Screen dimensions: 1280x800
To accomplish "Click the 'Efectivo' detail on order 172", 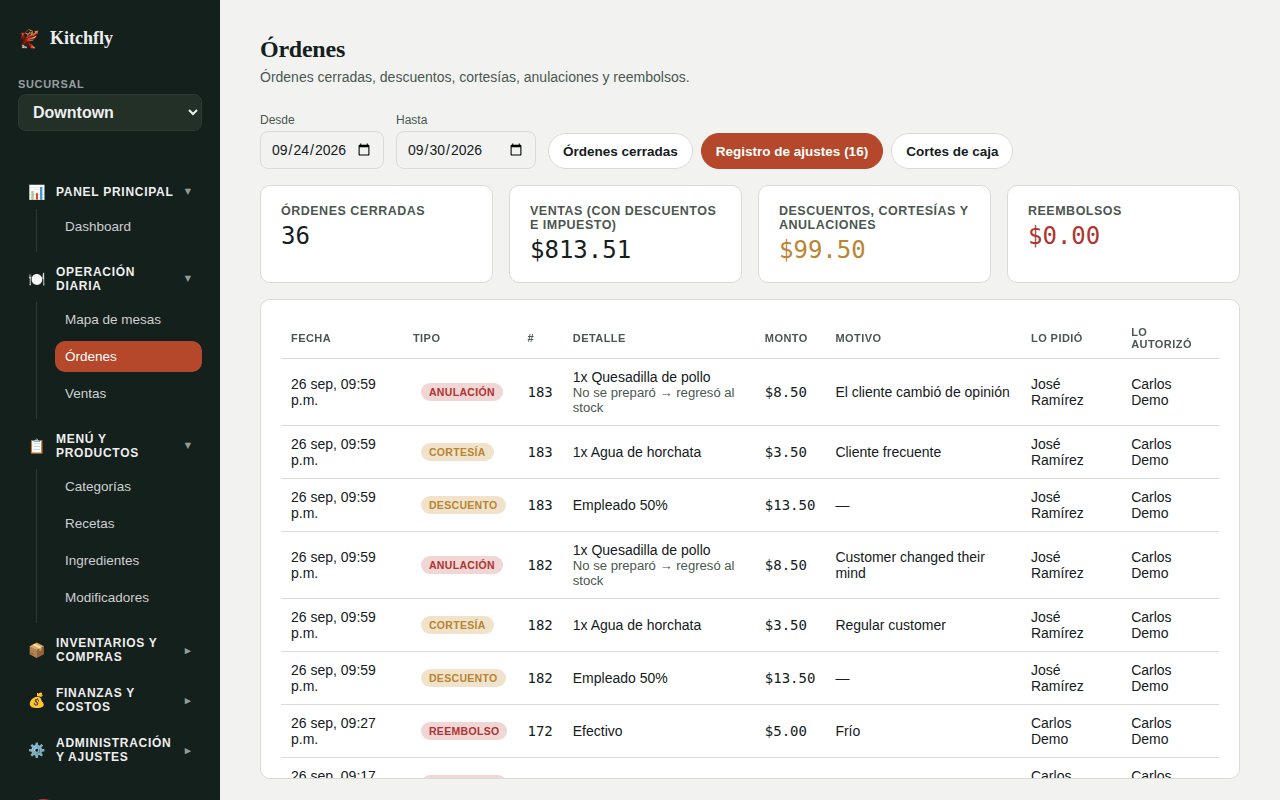I will coord(598,731).
